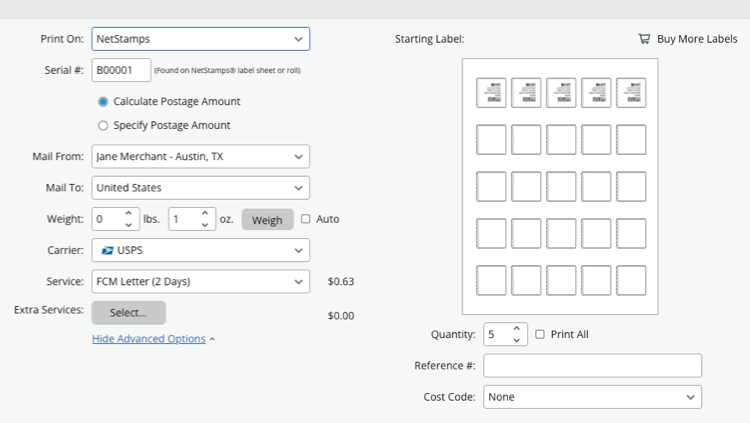Viewport: 750px width, 423px height.
Task: Click the Weigh button
Action: [267, 220]
